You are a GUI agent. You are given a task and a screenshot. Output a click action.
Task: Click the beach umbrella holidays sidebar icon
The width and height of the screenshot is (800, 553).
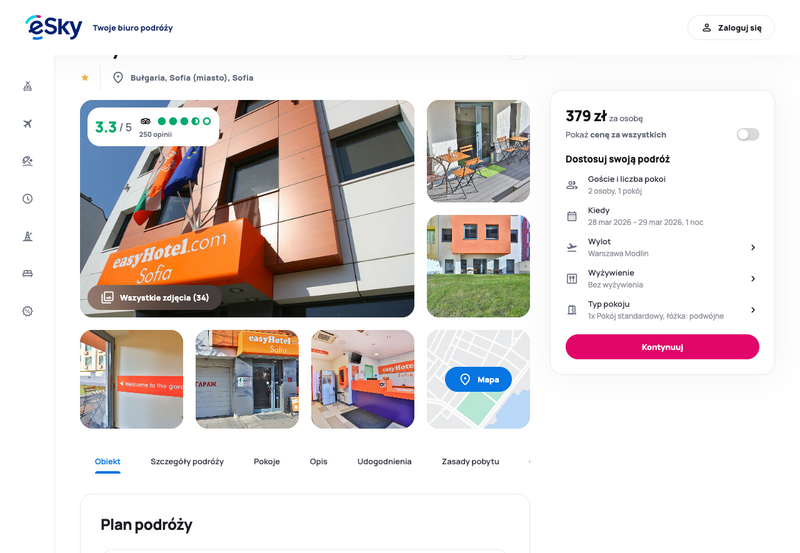(28, 161)
